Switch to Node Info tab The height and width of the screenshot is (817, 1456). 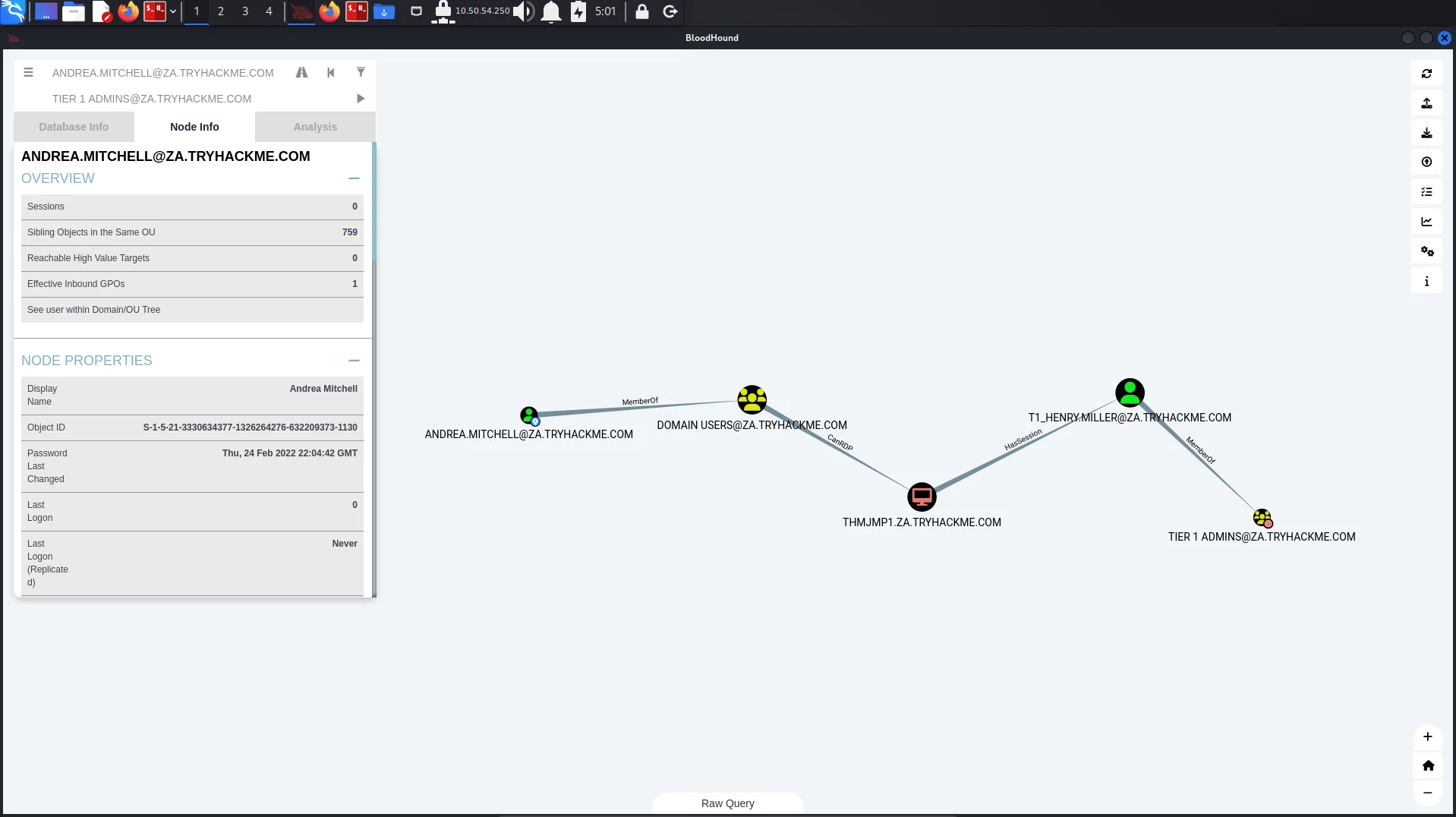[194, 127]
